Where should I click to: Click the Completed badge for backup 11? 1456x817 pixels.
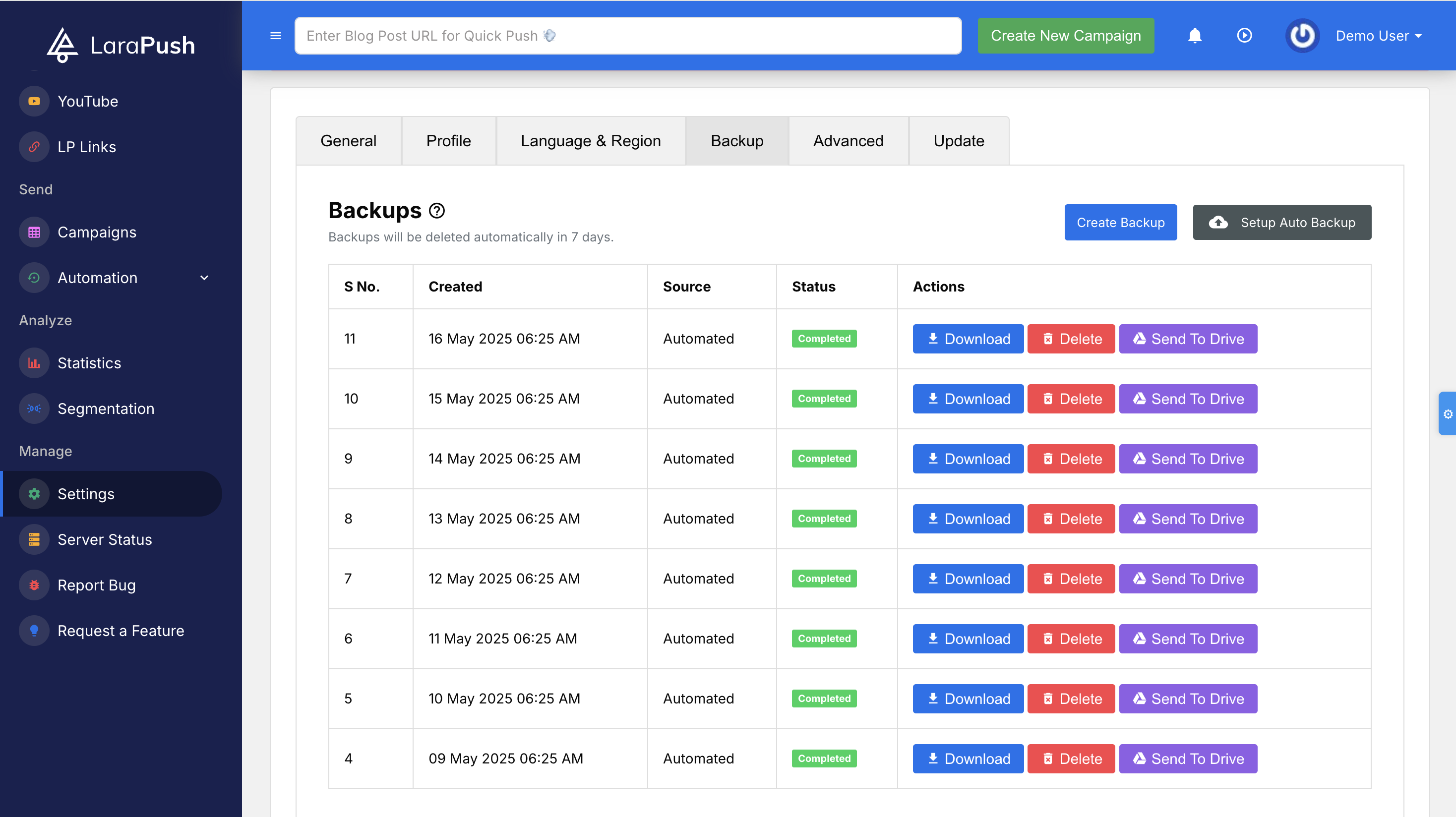click(824, 339)
